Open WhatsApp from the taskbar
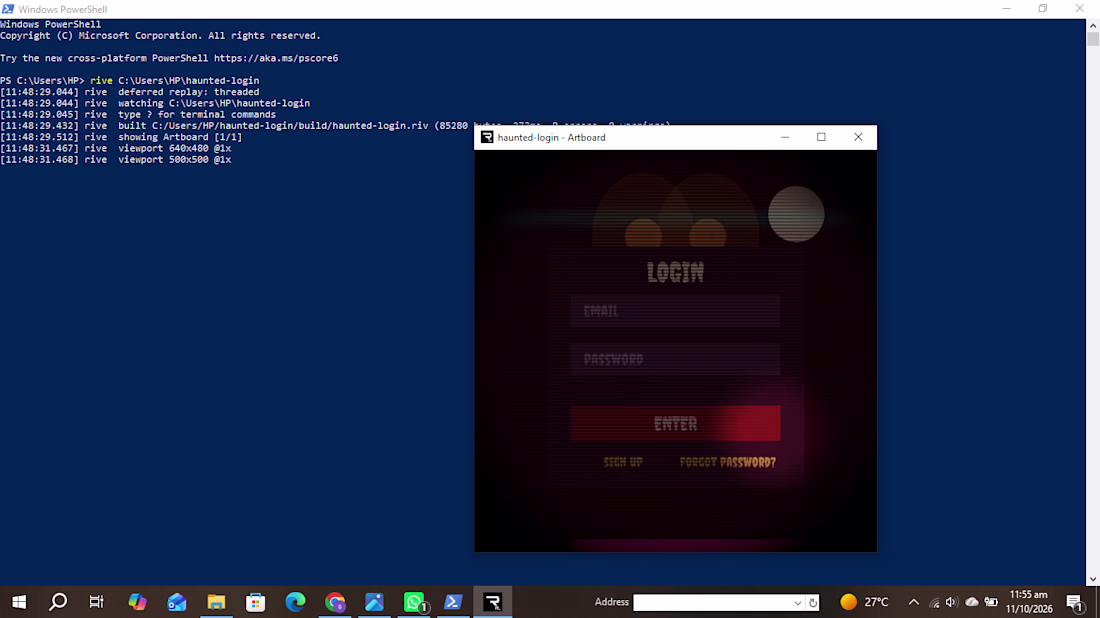The width and height of the screenshot is (1100, 618). pyautogui.click(x=414, y=602)
